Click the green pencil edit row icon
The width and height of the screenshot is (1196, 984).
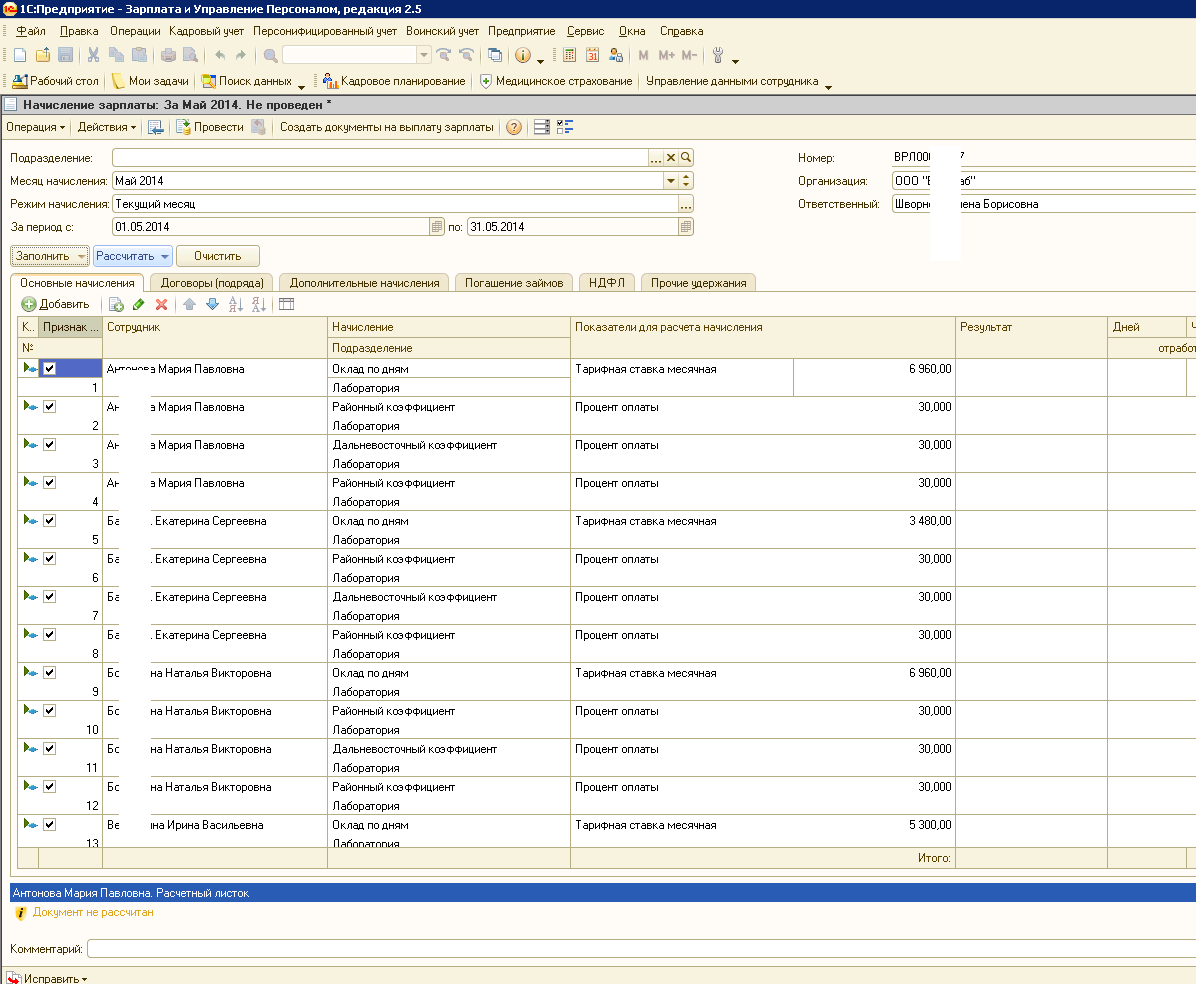tap(139, 304)
